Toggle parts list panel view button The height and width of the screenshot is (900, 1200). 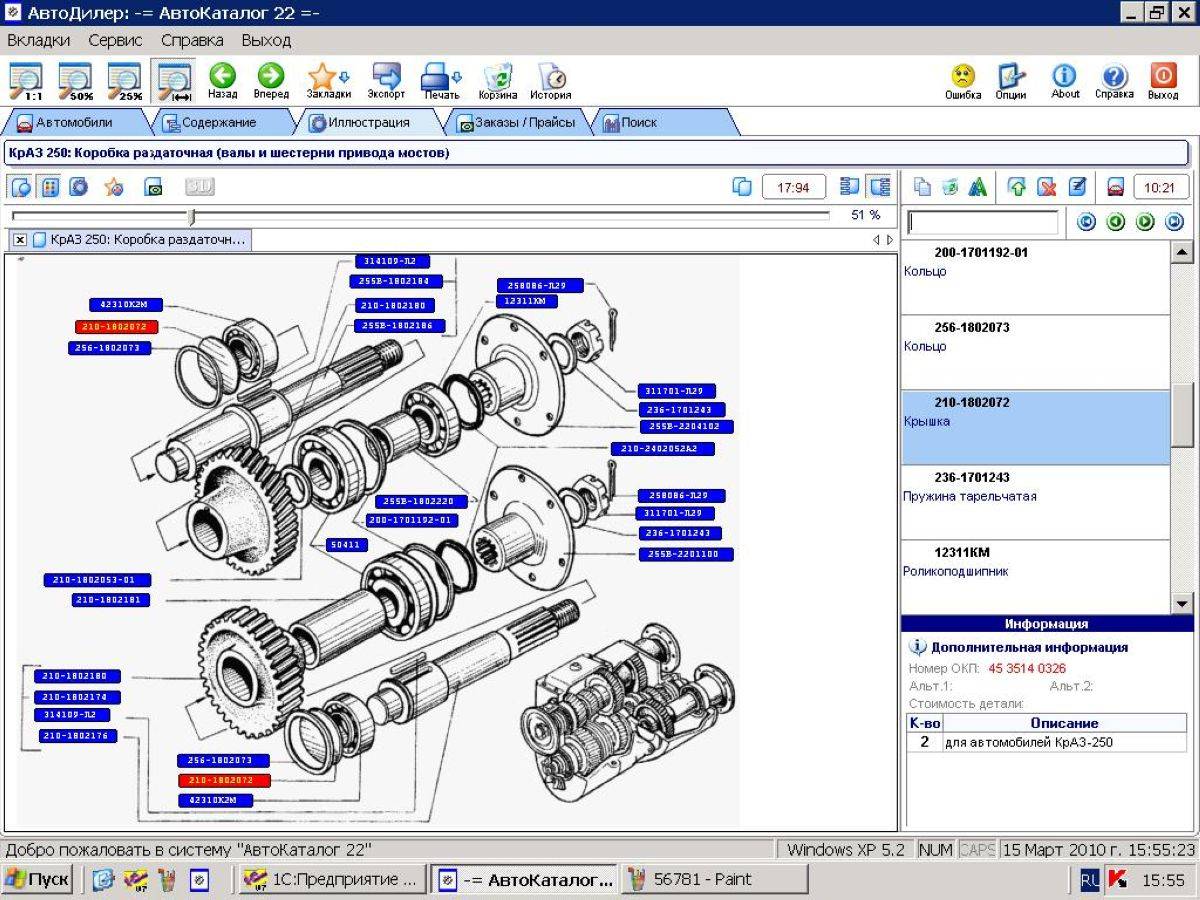[880, 187]
